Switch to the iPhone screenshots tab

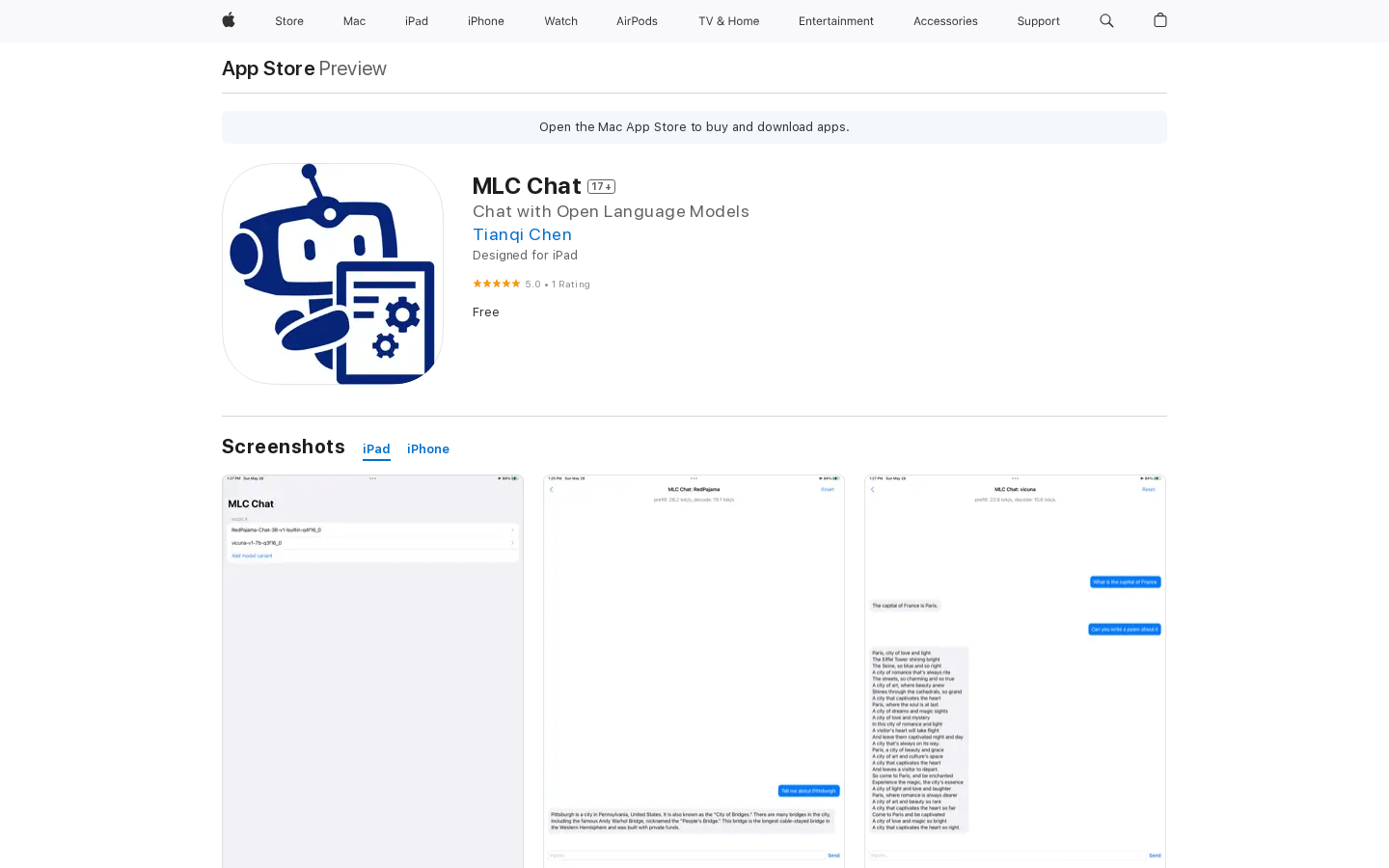point(428,448)
